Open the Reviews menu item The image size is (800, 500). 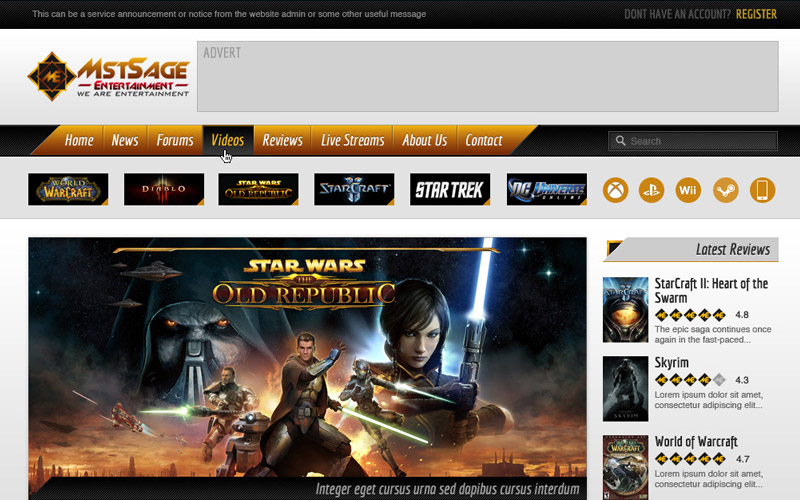[283, 140]
